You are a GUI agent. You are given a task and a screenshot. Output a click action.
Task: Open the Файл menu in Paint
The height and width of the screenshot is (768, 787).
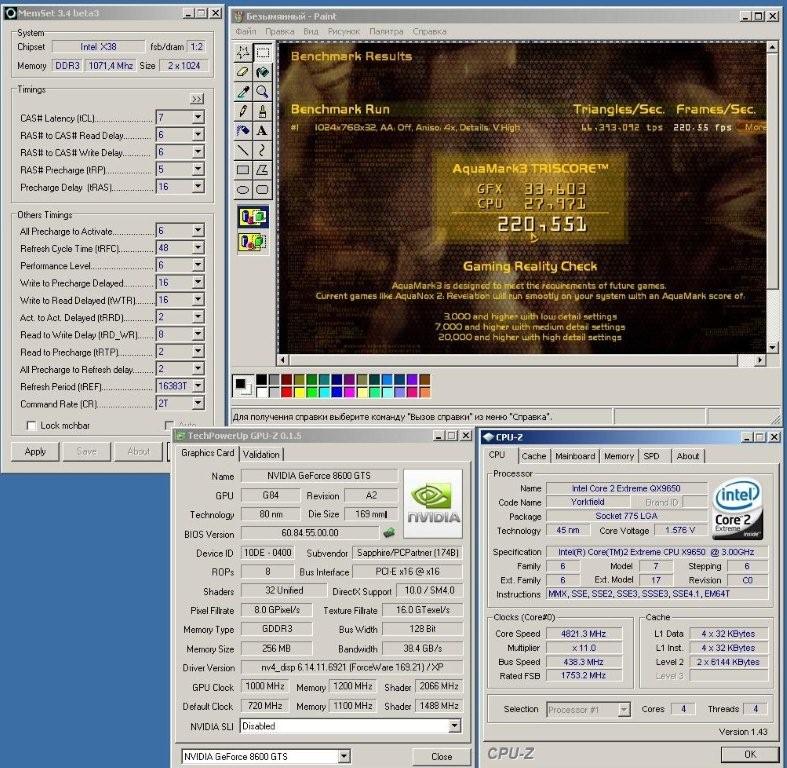click(246, 31)
